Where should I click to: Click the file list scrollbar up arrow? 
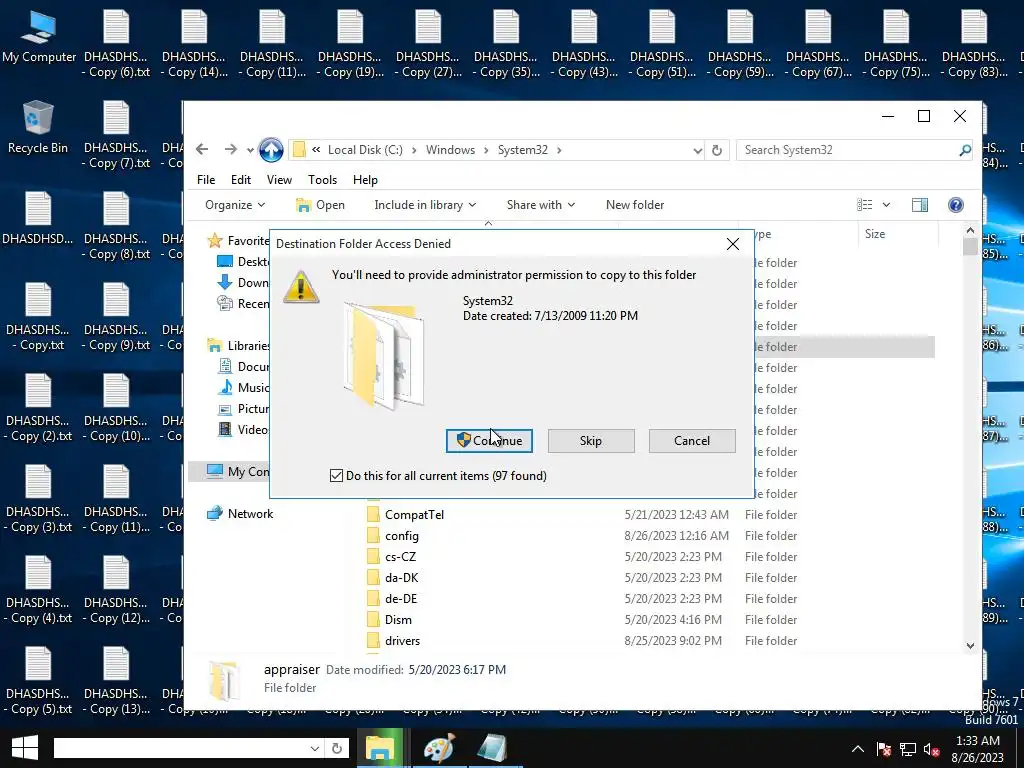coord(970,231)
